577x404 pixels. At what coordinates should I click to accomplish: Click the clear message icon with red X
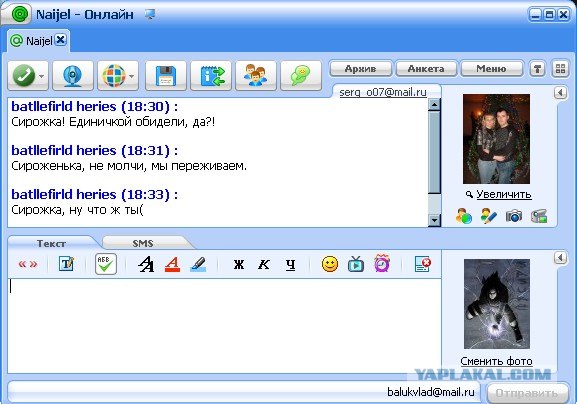pos(422,264)
